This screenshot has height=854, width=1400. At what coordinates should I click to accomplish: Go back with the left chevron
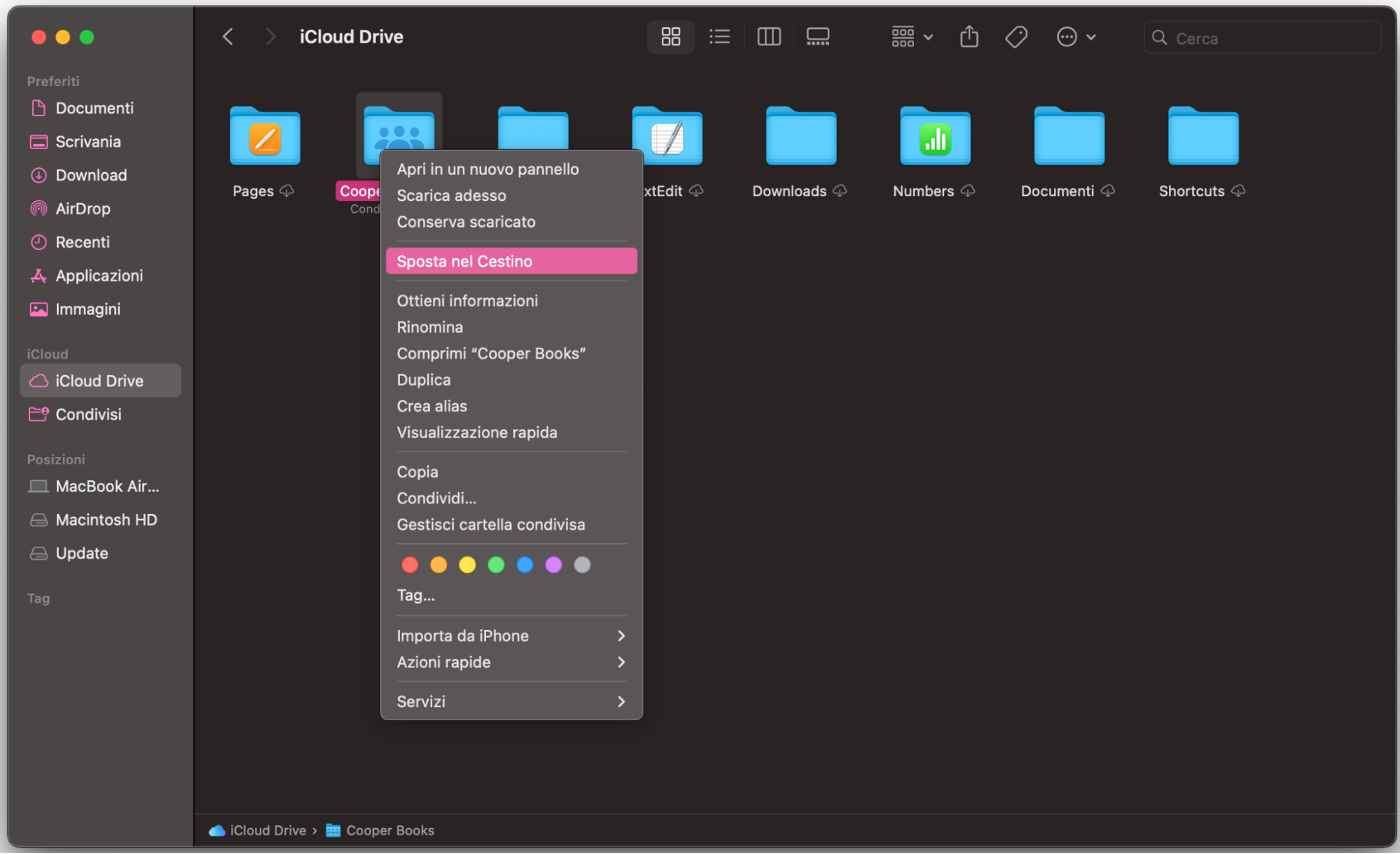pos(228,36)
